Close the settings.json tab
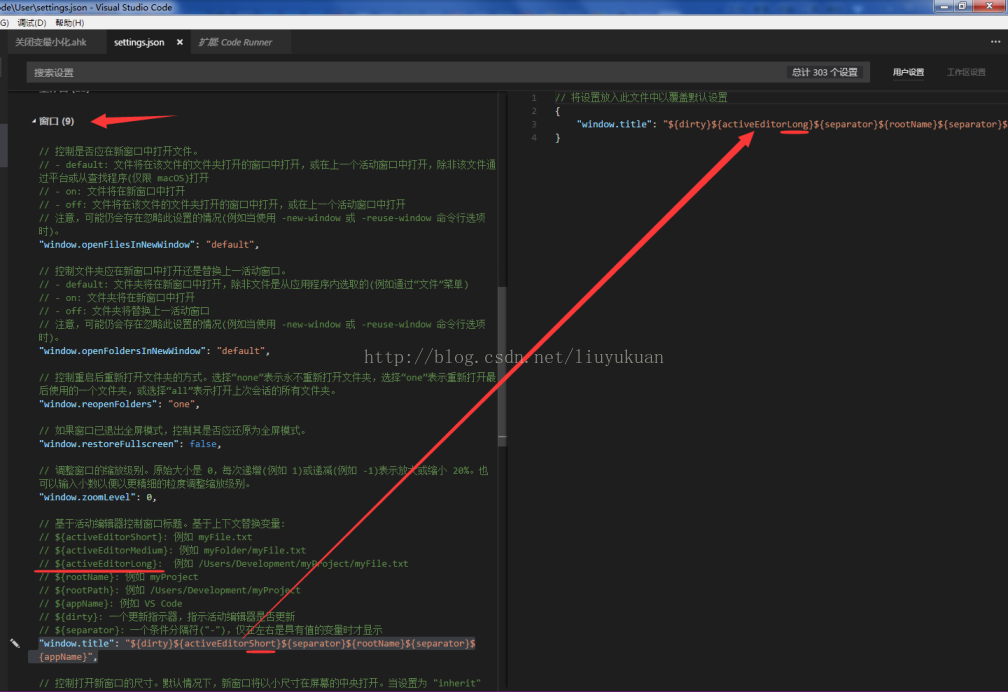The image size is (1008, 692). (179, 42)
